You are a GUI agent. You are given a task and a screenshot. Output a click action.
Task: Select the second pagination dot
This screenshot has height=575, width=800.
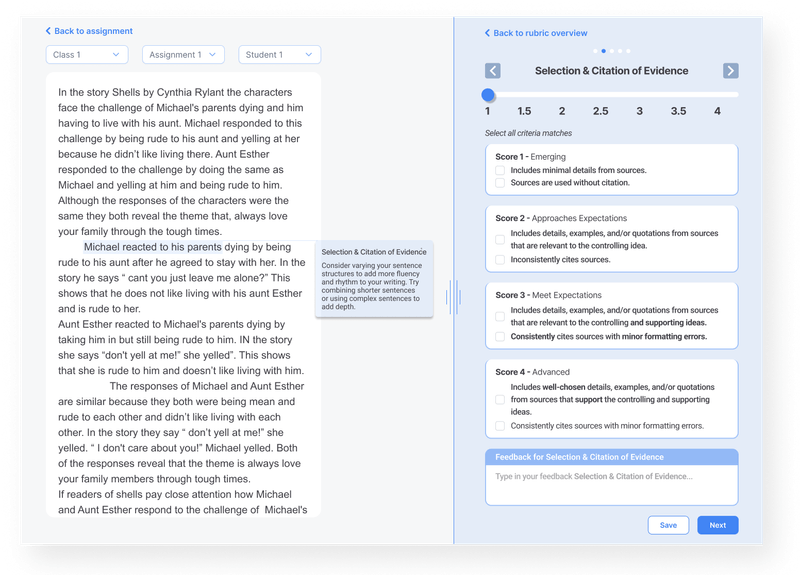point(604,51)
